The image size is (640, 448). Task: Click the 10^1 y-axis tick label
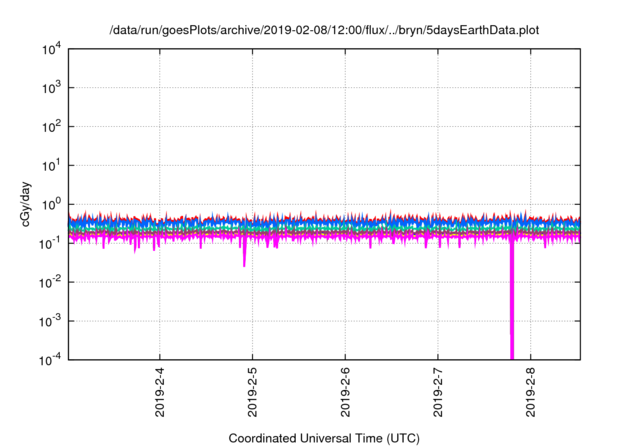coord(51,166)
